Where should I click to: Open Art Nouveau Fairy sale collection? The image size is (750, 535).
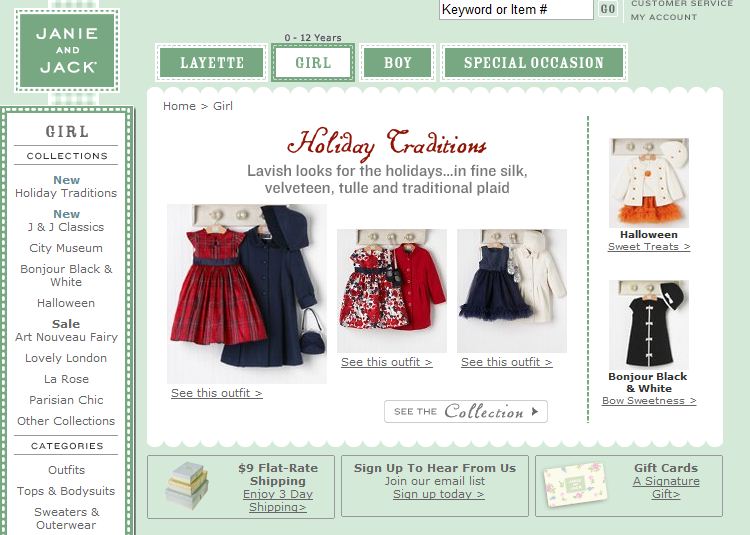tap(66, 337)
